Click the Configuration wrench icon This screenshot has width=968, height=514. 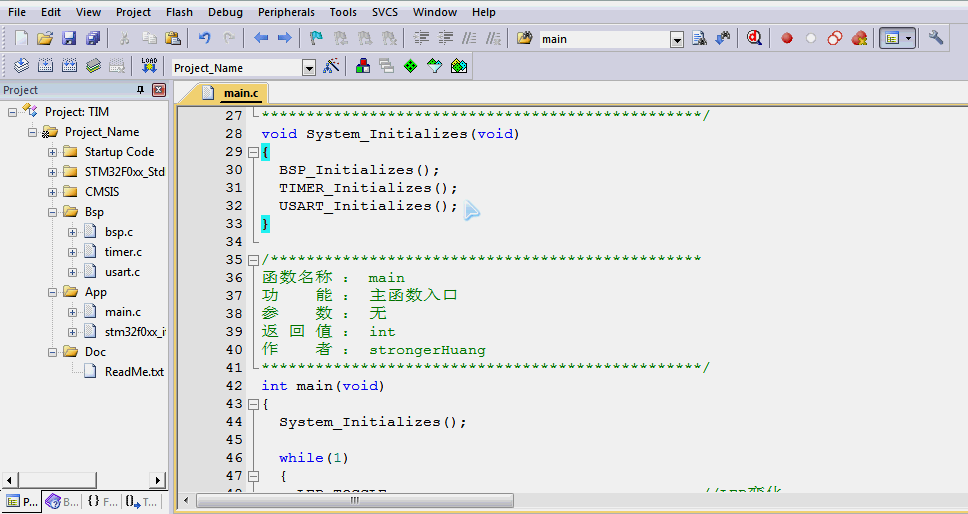point(936,38)
